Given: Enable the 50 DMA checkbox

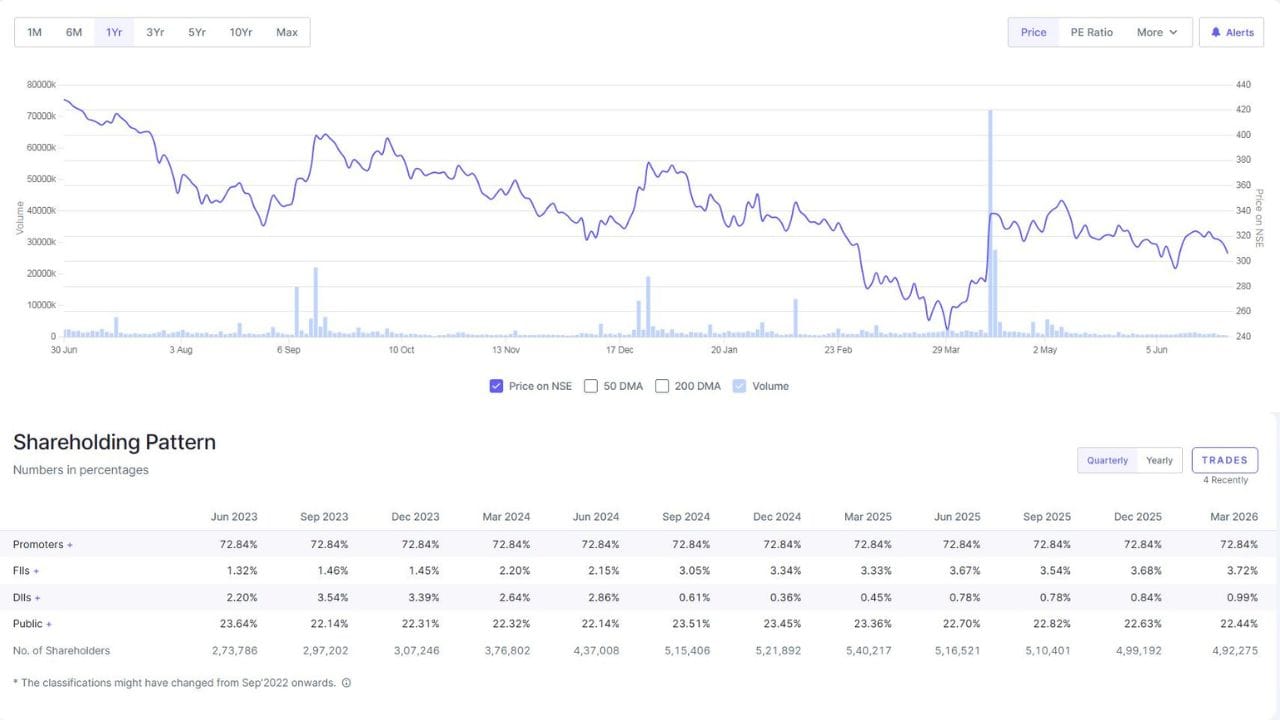Looking at the screenshot, I should (591, 386).
